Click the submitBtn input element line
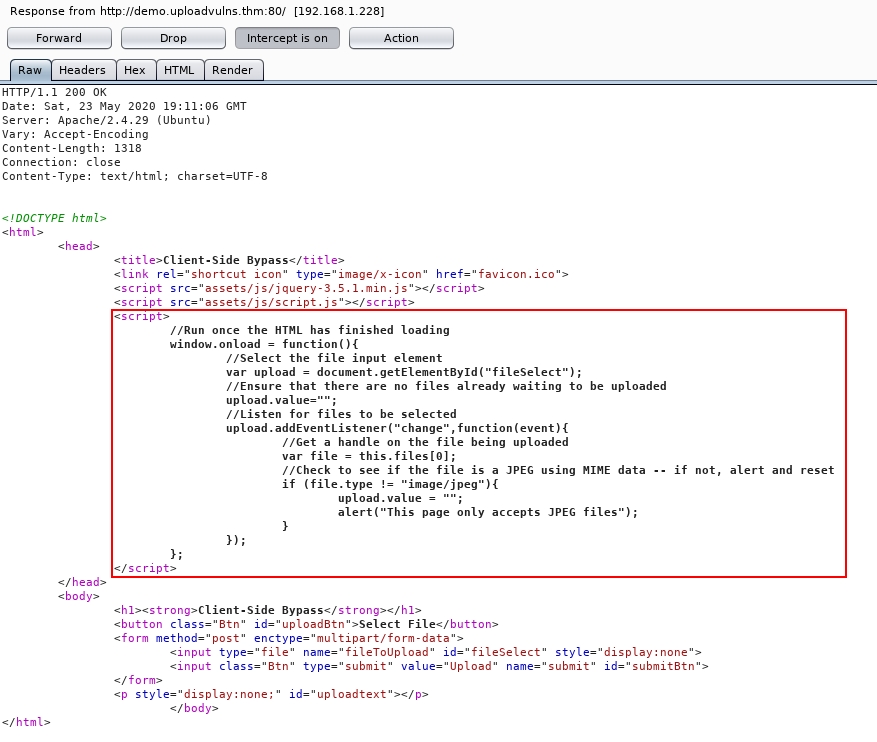 pyautogui.click(x=438, y=666)
